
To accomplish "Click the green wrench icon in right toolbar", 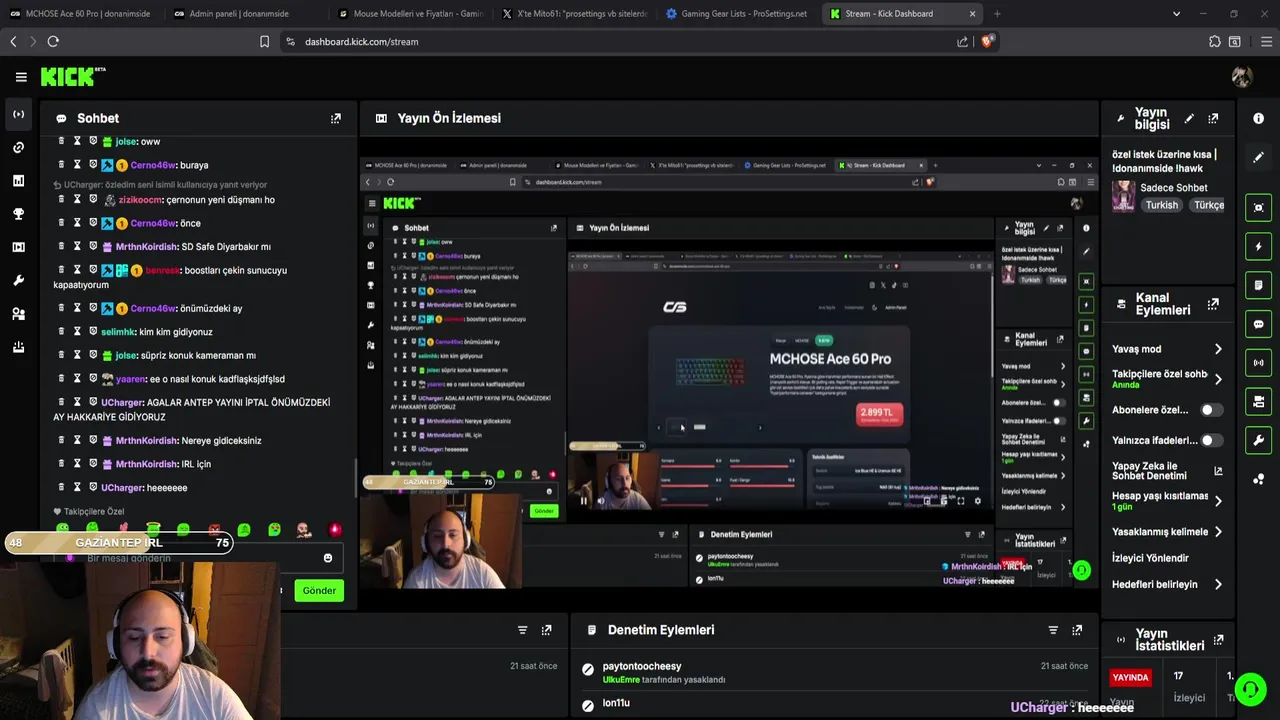I will [1258, 440].
